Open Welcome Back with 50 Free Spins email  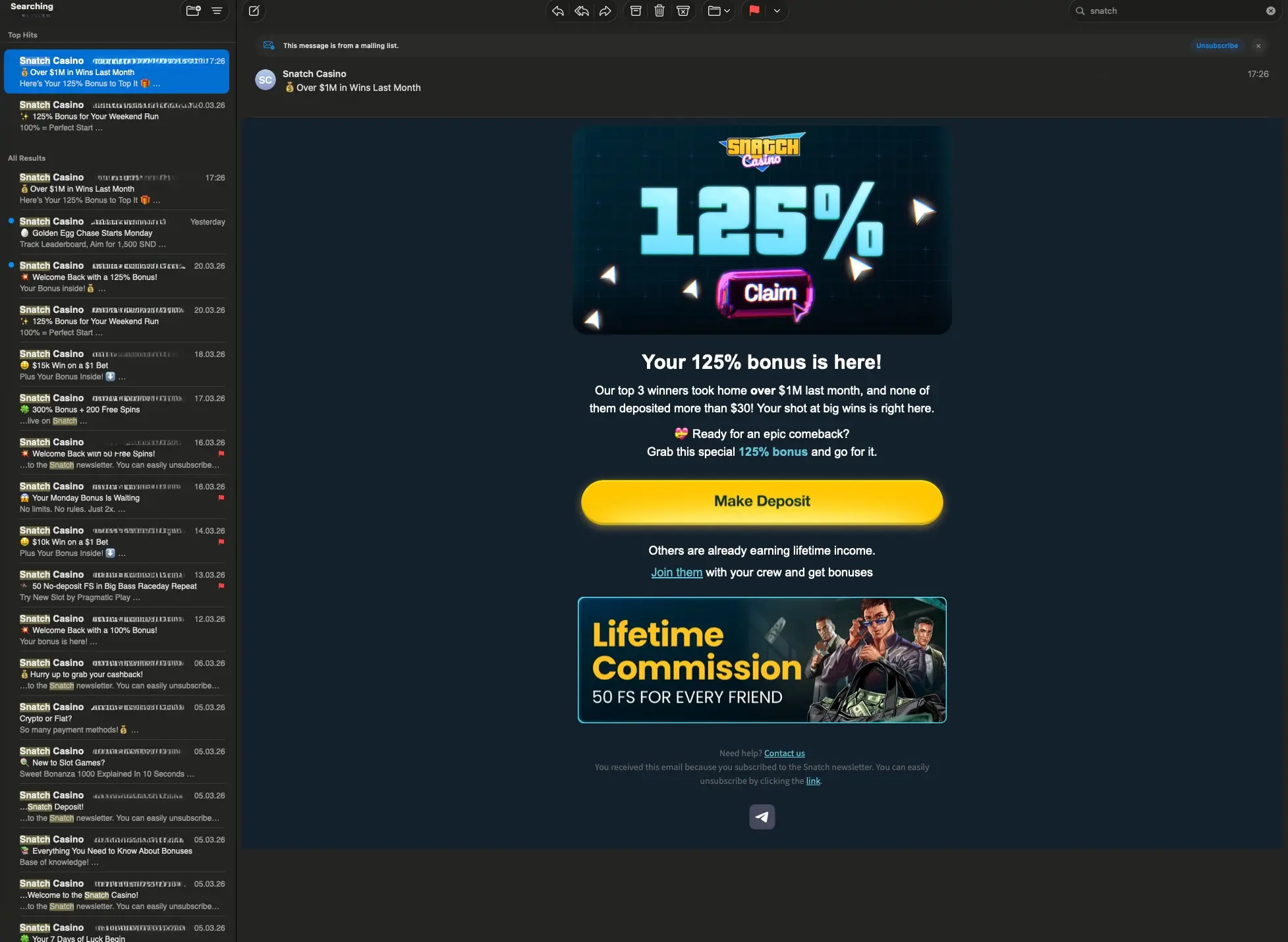[x=117, y=453]
